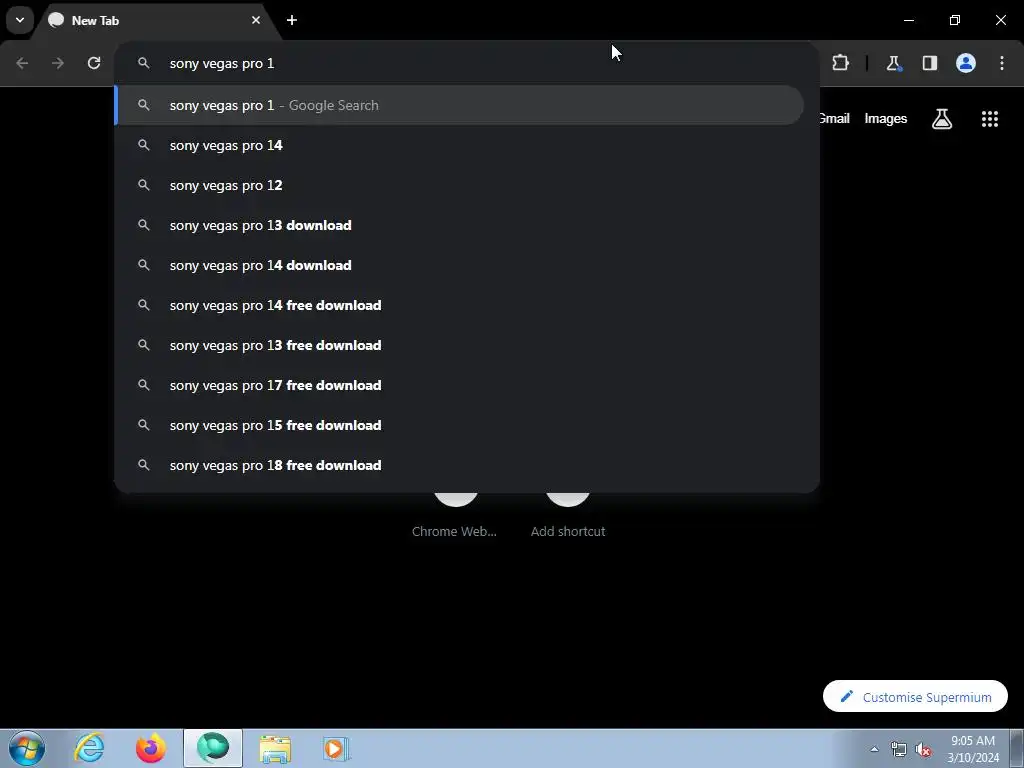Screen dimensions: 1024x768
Task: Open the Gmail link
Action: (835, 118)
